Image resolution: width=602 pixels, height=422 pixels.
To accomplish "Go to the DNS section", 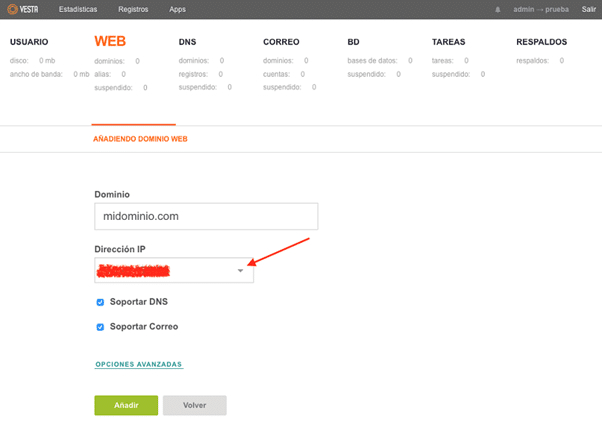I will (187, 43).
